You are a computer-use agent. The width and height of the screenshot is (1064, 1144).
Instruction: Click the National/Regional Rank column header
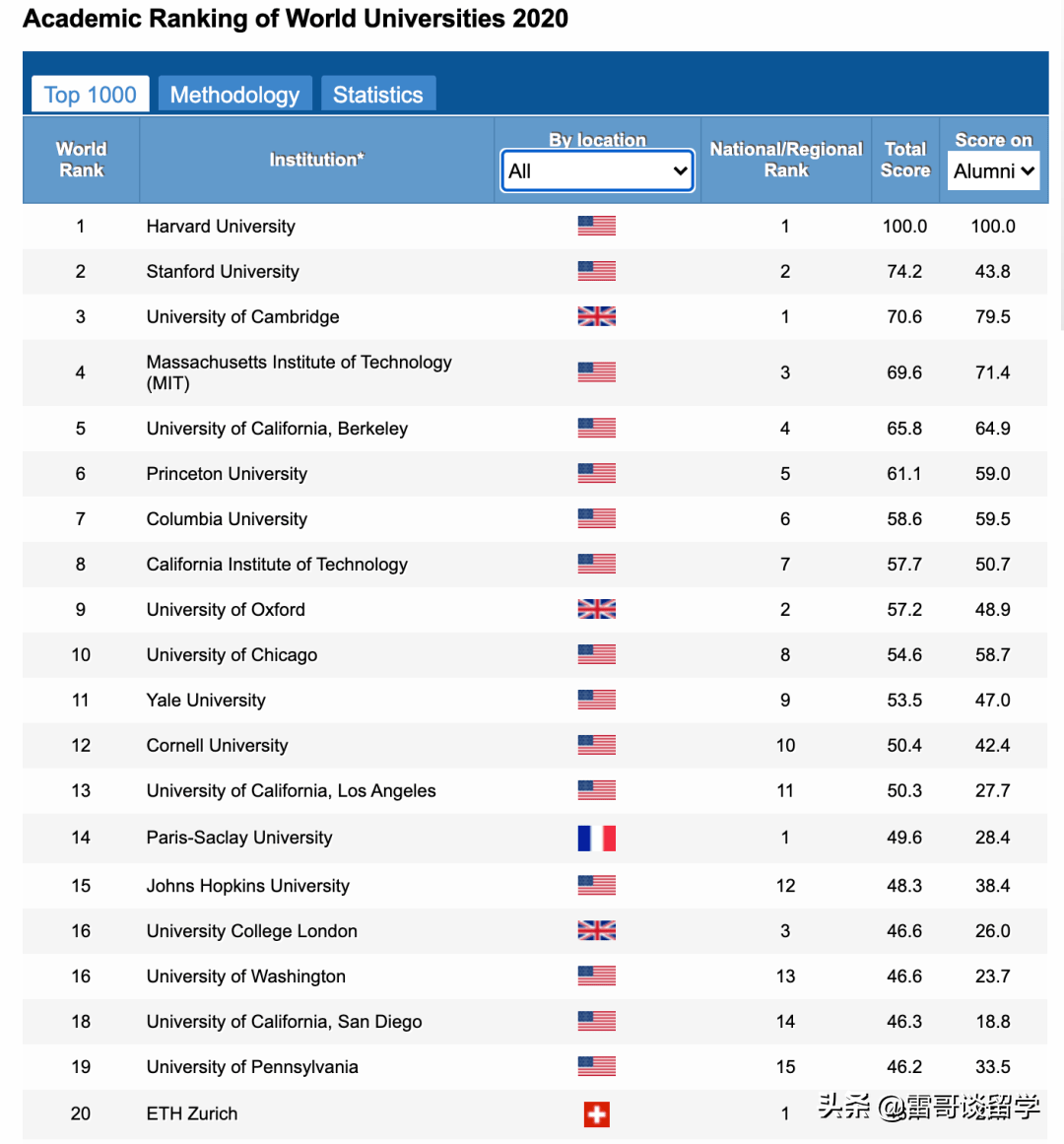[x=786, y=159]
